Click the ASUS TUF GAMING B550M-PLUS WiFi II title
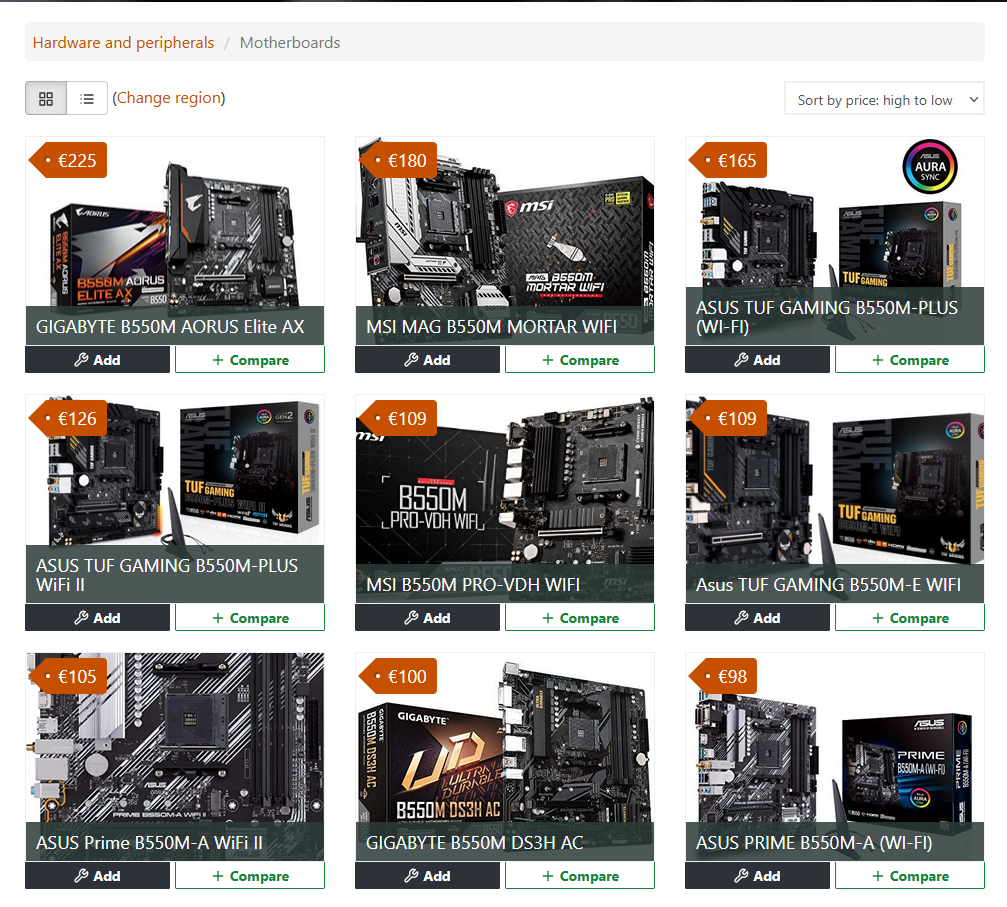This screenshot has width=1007, height=907. [167, 575]
